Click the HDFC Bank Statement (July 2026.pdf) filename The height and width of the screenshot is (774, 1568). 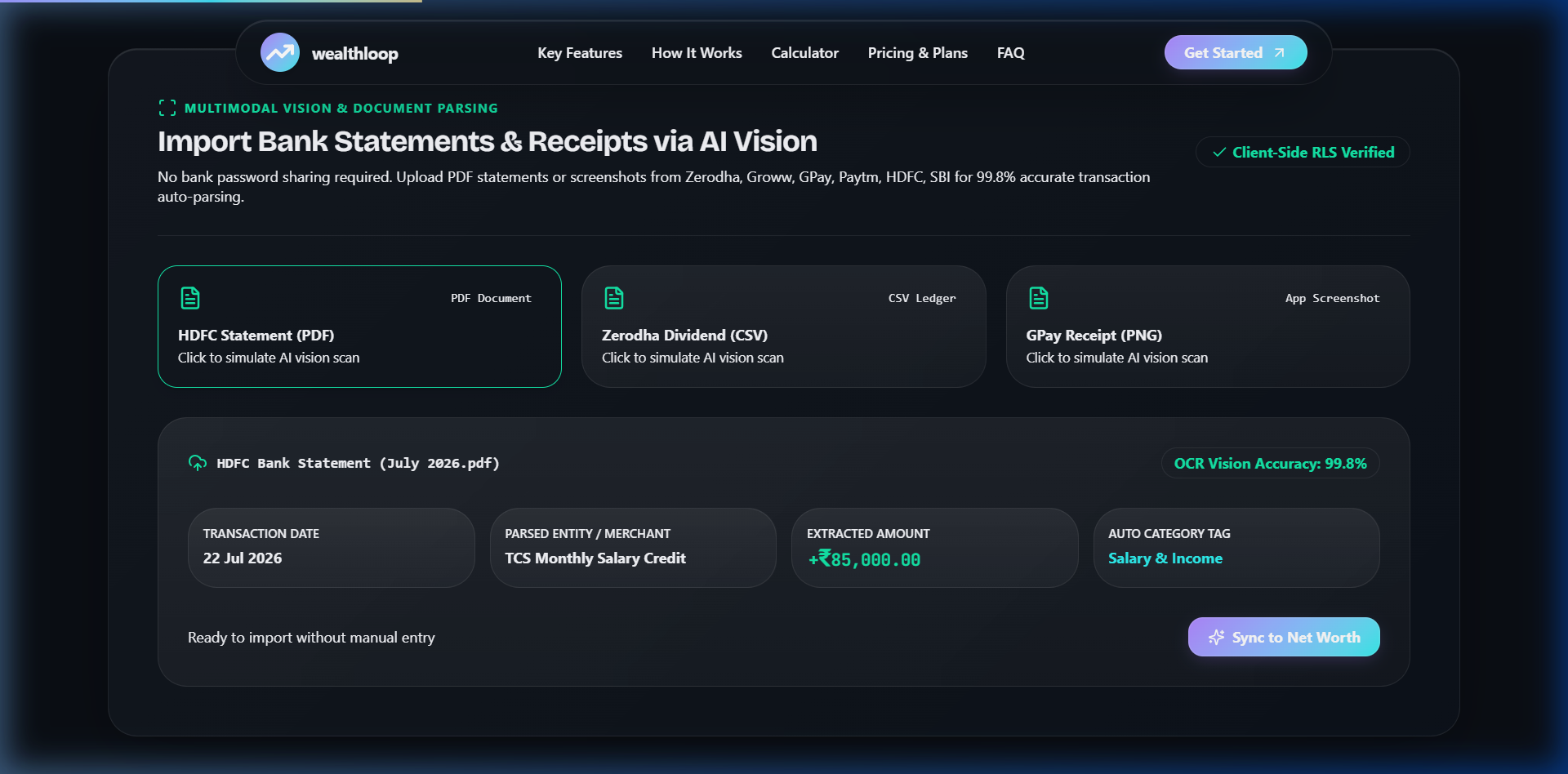click(358, 464)
